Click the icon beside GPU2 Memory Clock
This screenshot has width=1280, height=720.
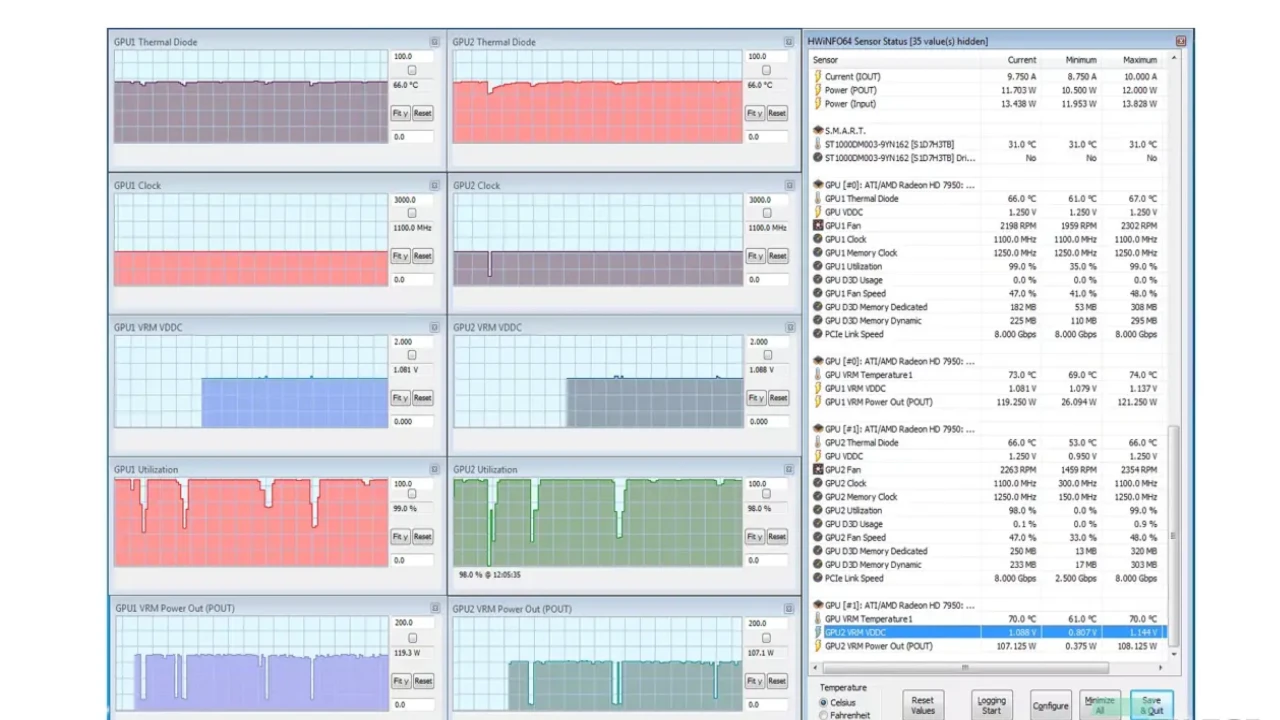818,497
